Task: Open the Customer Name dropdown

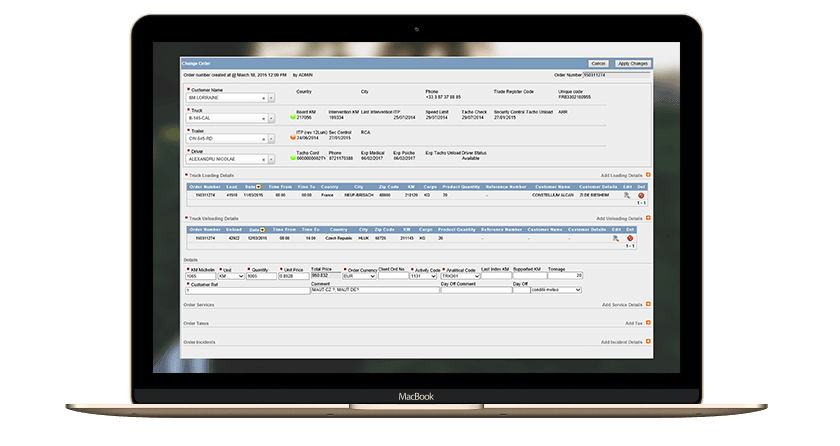Action: [272, 98]
